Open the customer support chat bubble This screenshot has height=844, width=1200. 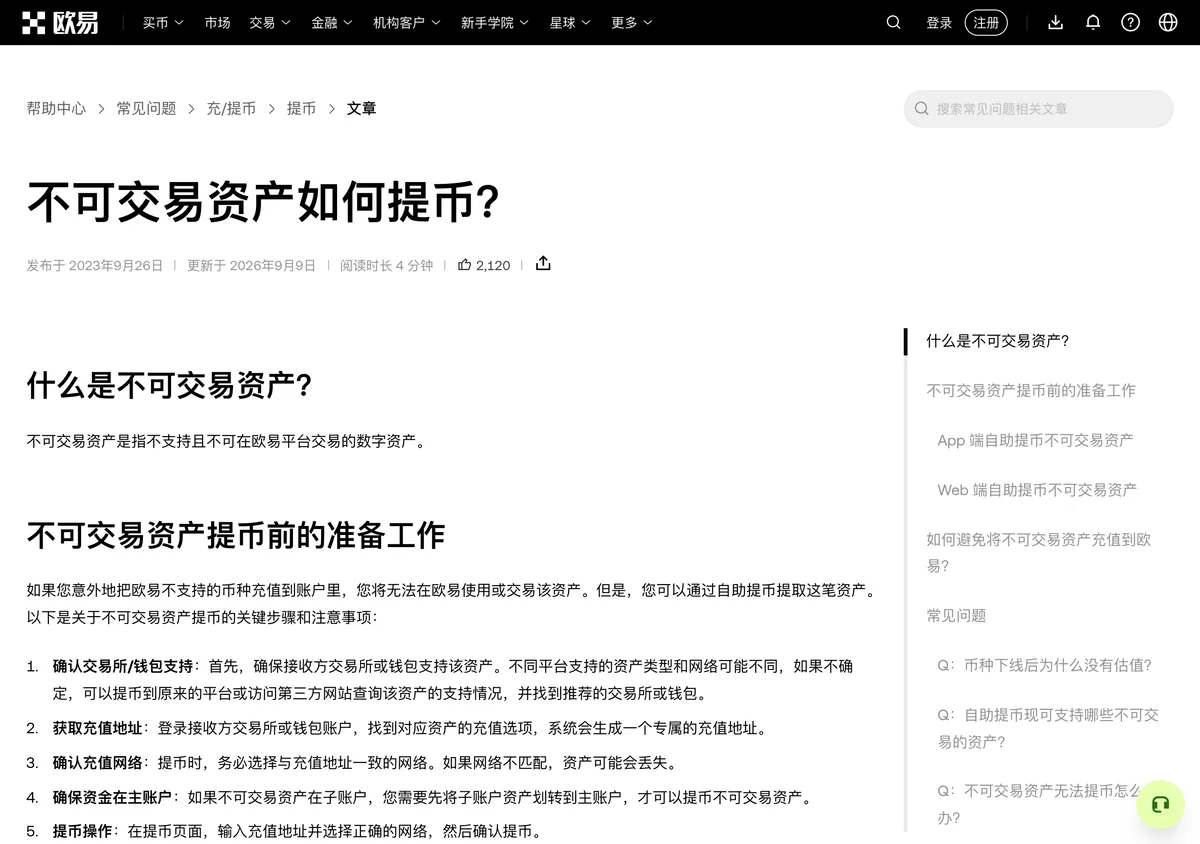[1160, 804]
